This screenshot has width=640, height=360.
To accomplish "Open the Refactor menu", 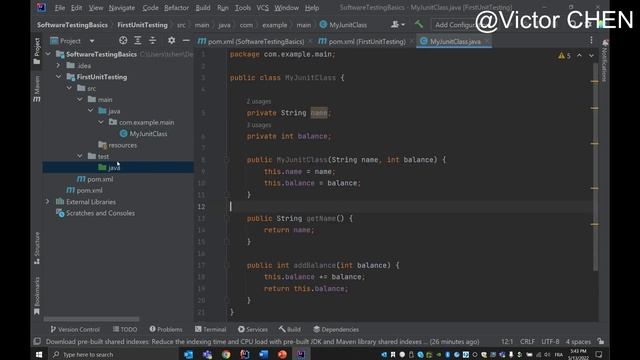I will [177, 8].
